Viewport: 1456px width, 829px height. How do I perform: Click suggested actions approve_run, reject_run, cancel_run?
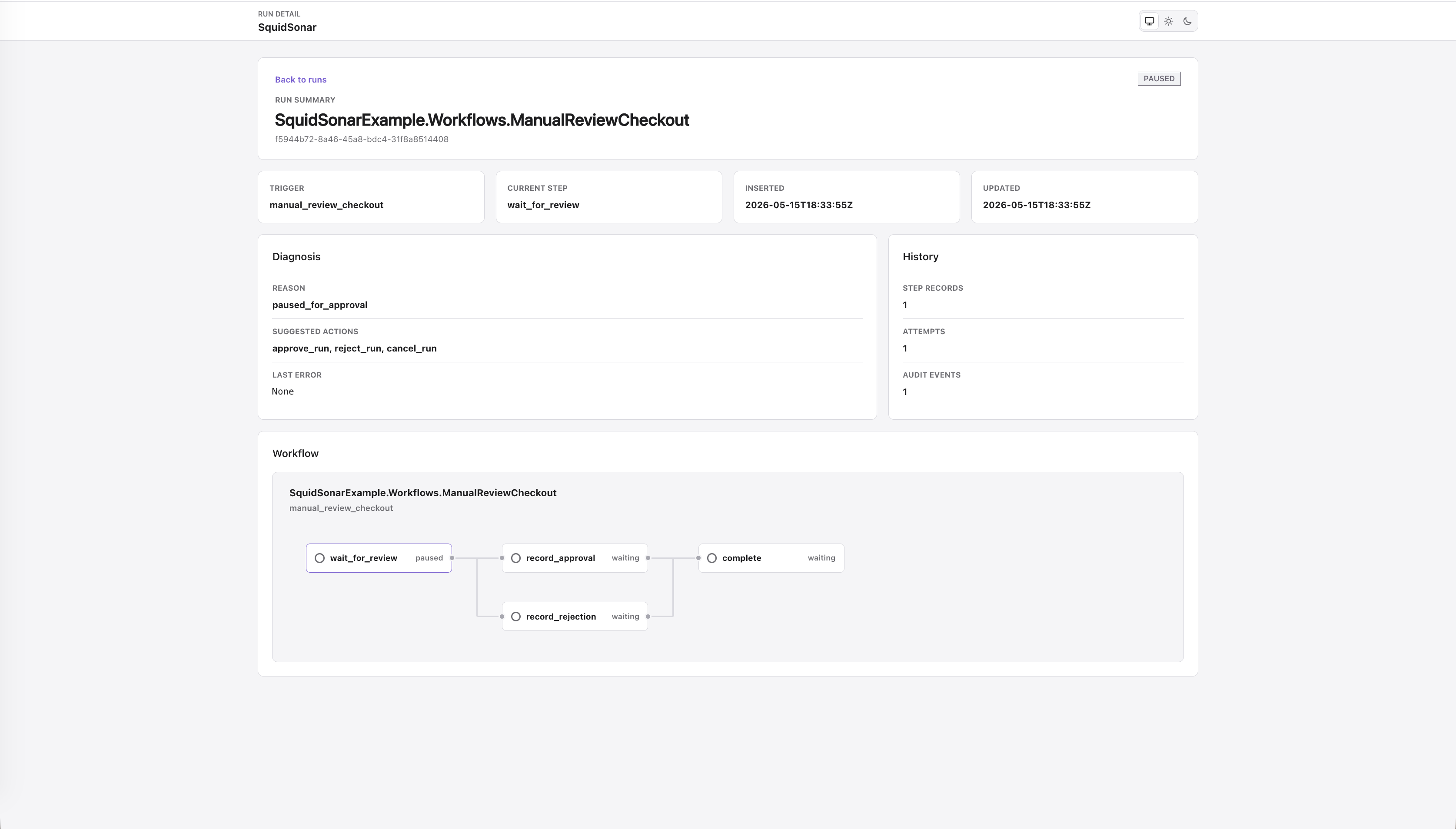coord(354,348)
